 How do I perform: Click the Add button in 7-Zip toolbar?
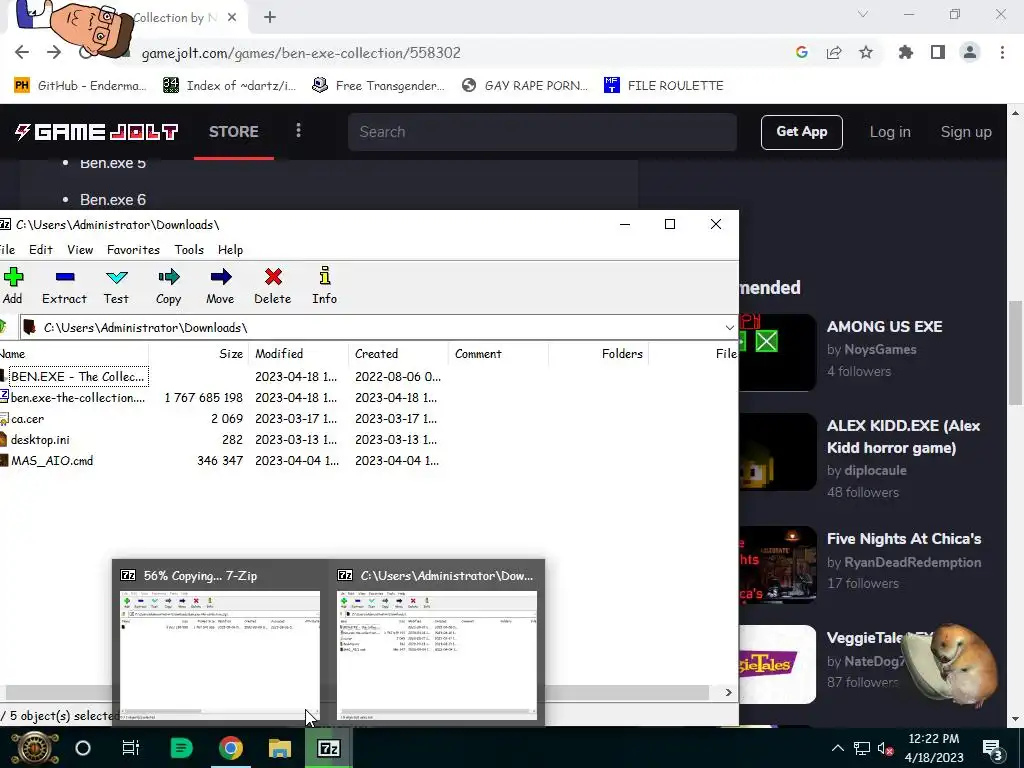tap(12, 286)
